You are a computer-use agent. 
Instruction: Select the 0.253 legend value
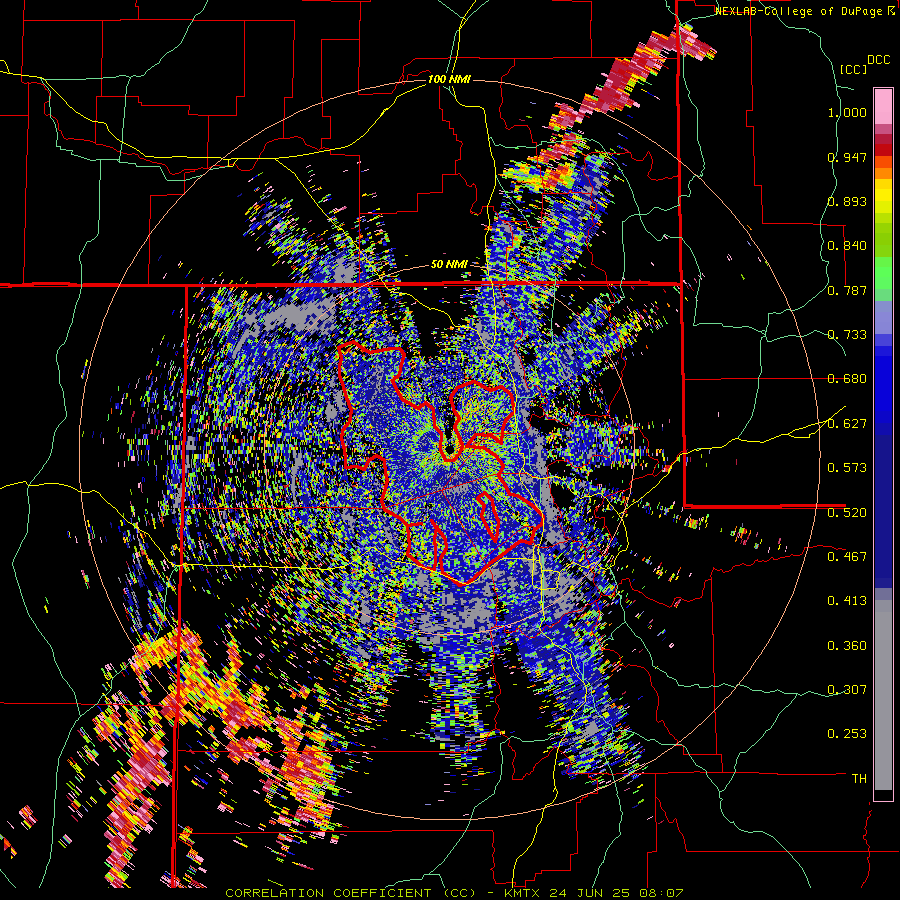coord(847,734)
